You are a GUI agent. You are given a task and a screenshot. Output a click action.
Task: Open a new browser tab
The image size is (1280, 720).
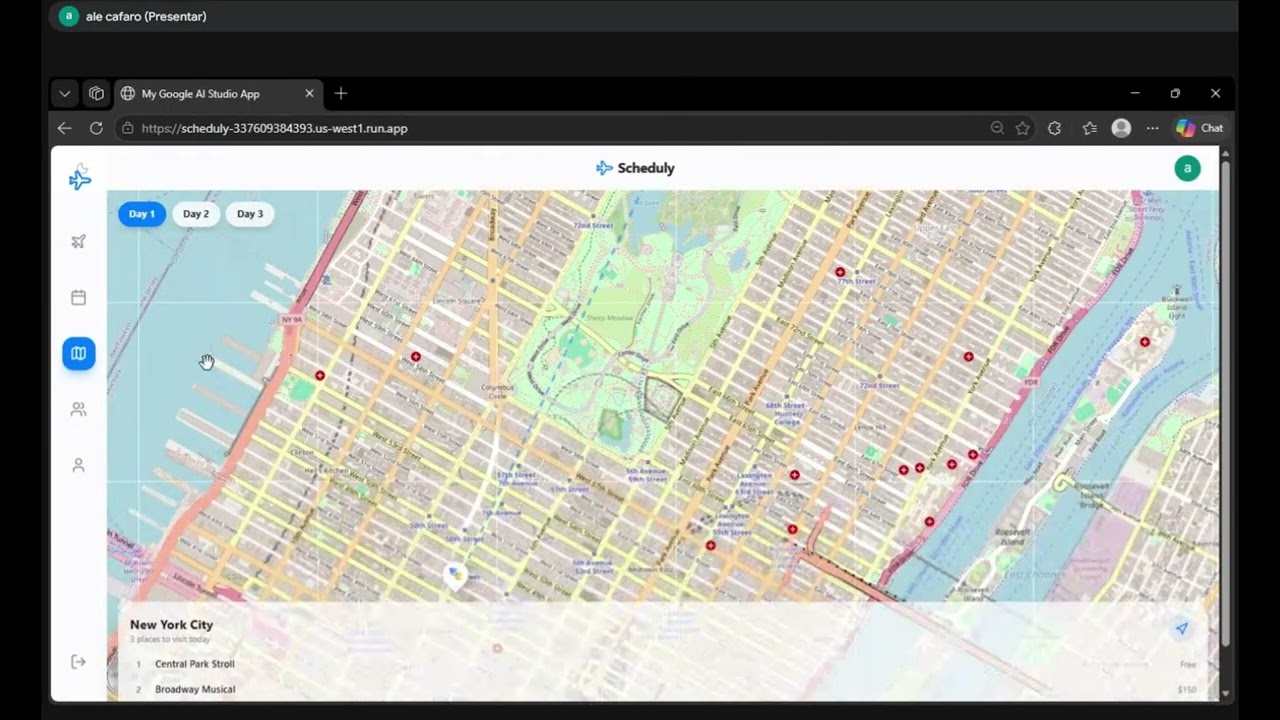[341, 93]
